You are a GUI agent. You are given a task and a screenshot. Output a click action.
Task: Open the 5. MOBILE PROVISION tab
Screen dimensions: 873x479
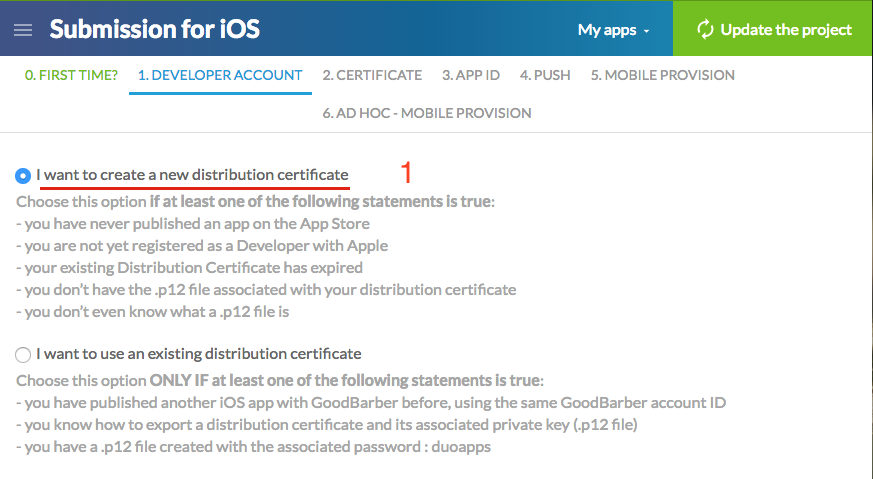tap(662, 75)
